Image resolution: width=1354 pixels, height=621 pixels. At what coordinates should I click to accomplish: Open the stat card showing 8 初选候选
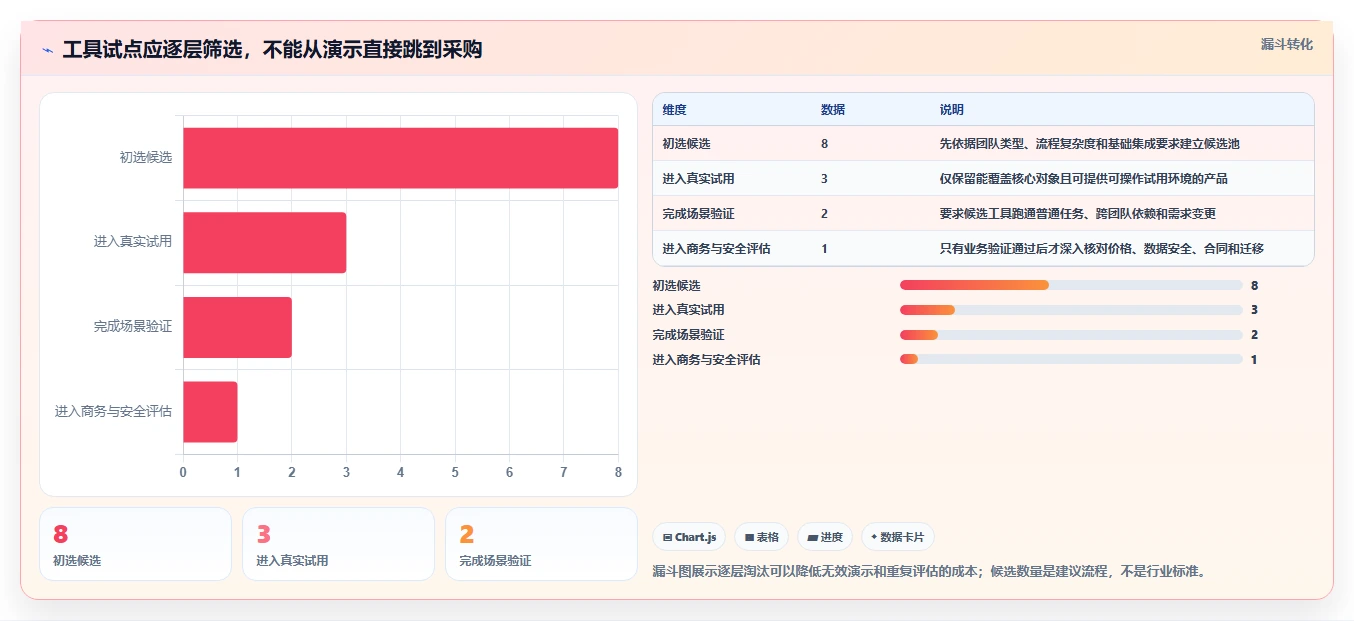point(135,544)
